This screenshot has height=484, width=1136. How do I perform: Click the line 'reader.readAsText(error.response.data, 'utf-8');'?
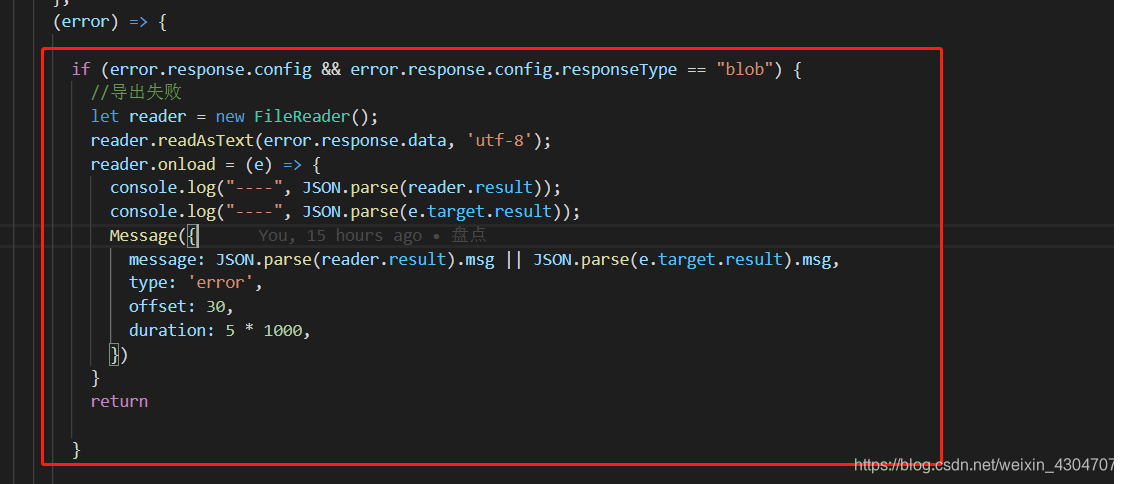(321, 140)
